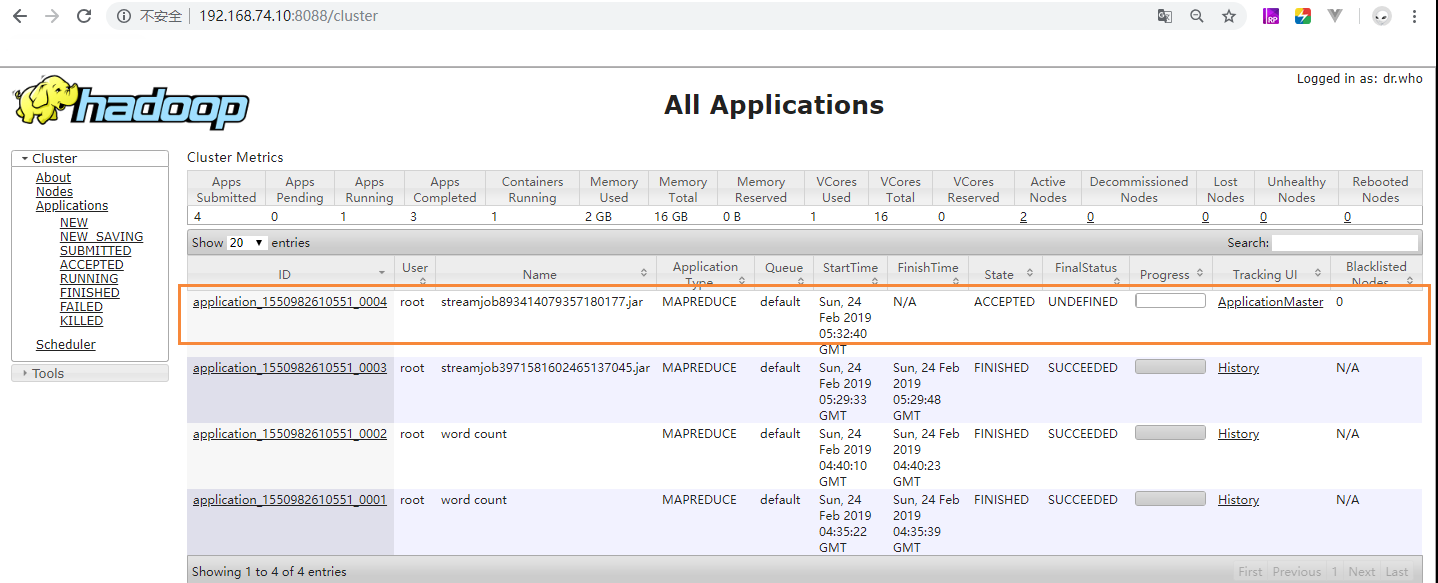The image size is (1438, 583).
Task: Click progress bar of application 0002
Action: [x=1170, y=432]
